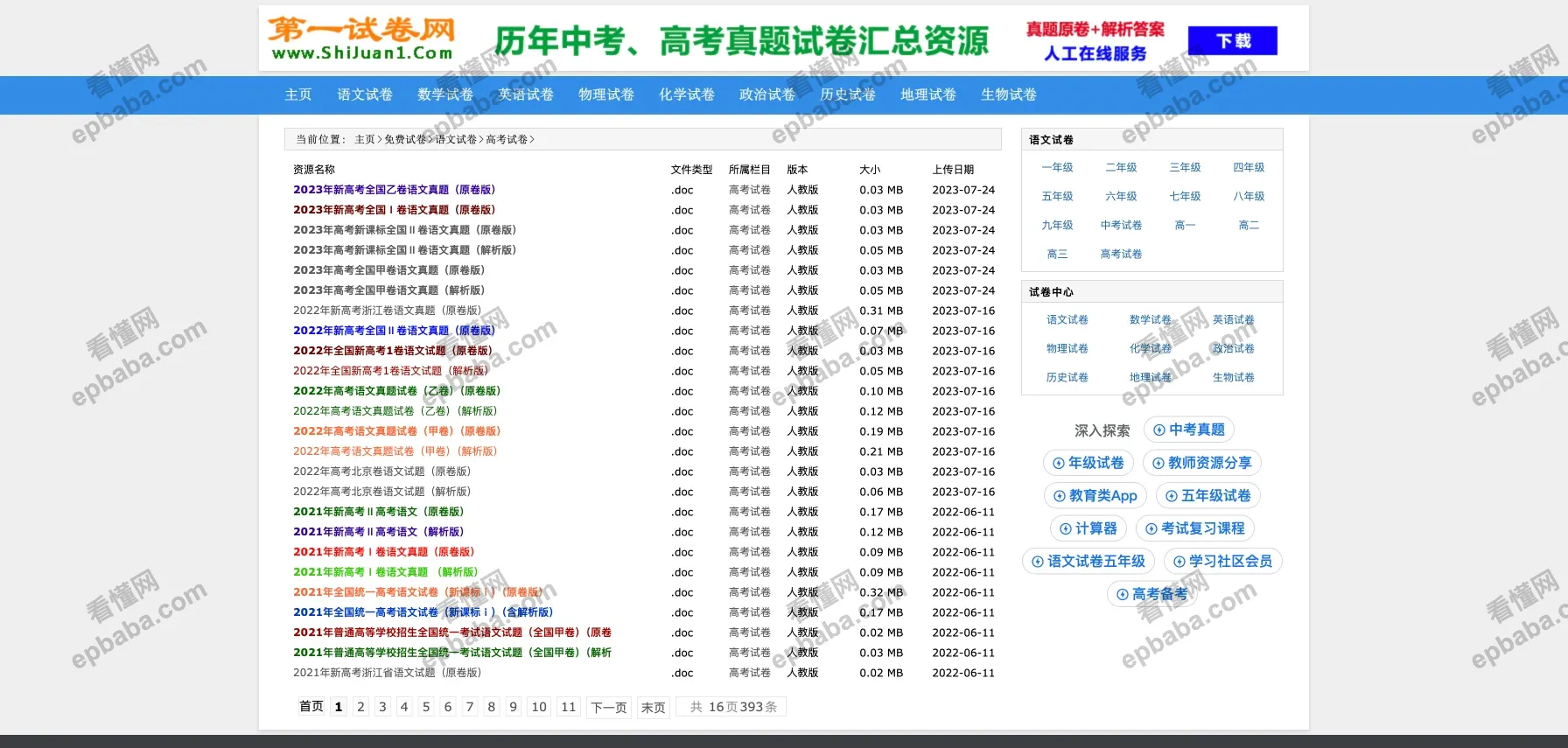Click the 教育类App explore chip
Screen dimensions: 1568x748
coord(1095,496)
